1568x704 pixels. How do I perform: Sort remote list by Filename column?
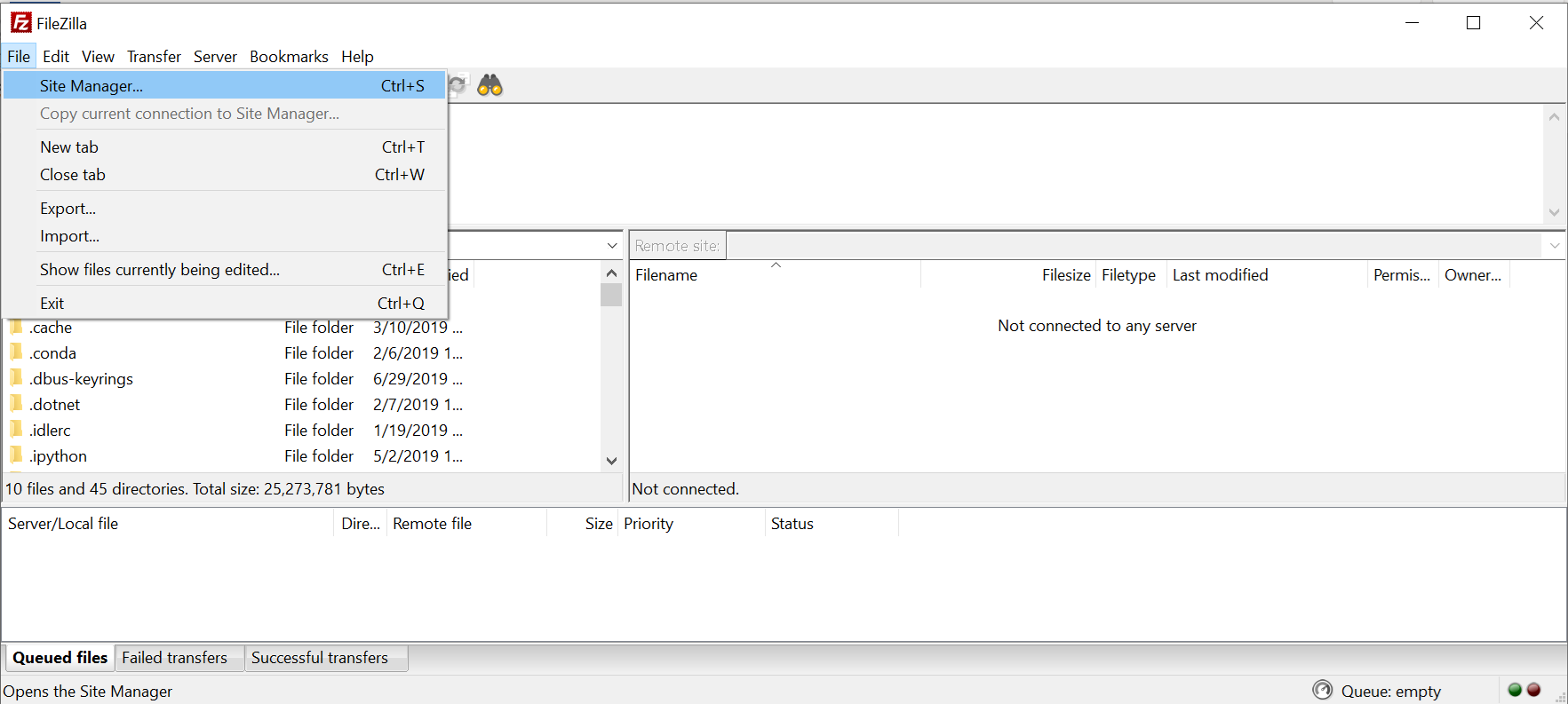coord(775,274)
